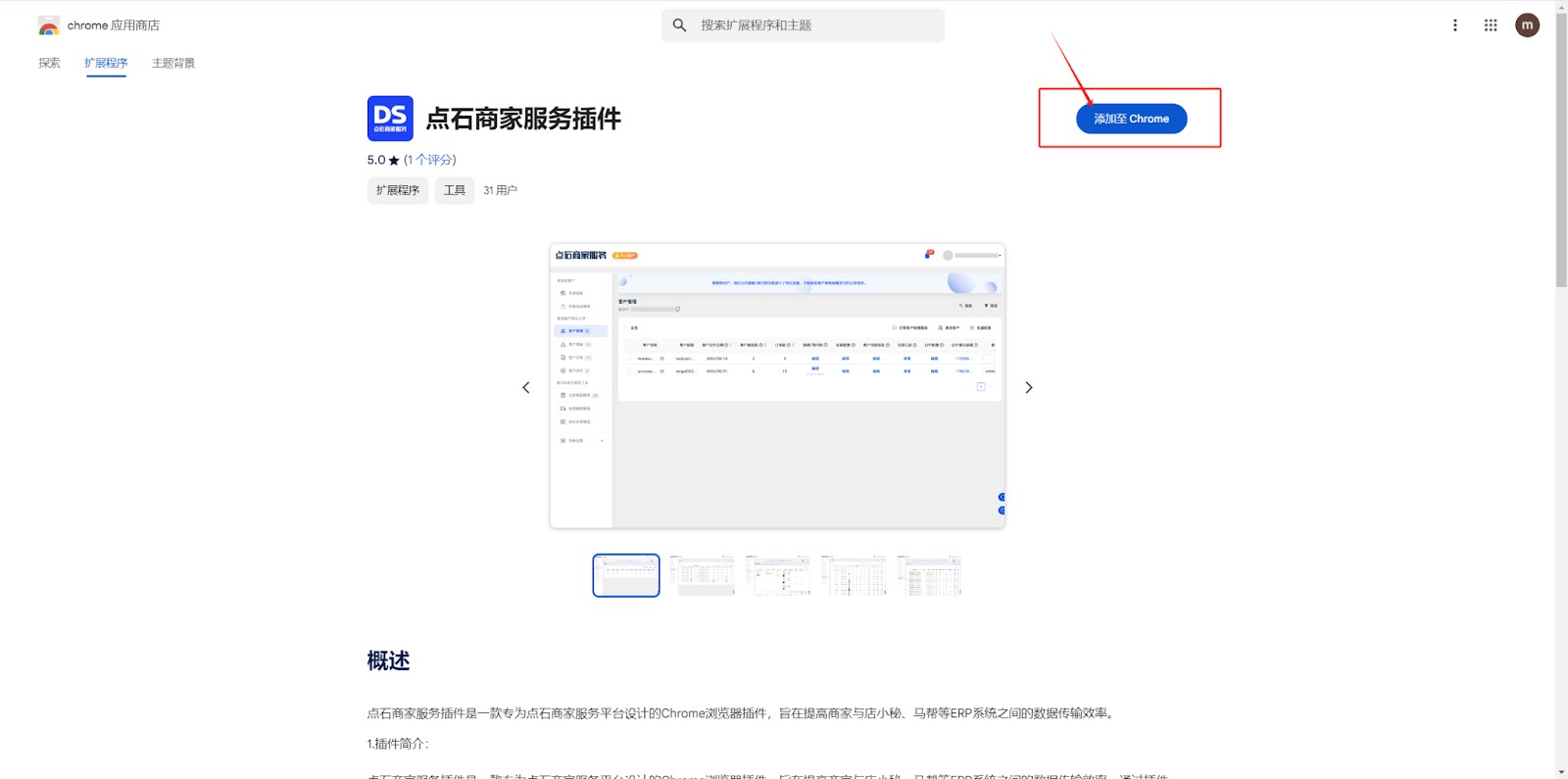The width and height of the screenshot is (1568, 779).
Task: Click the 5.0 star rating
Action: [383, 160]
